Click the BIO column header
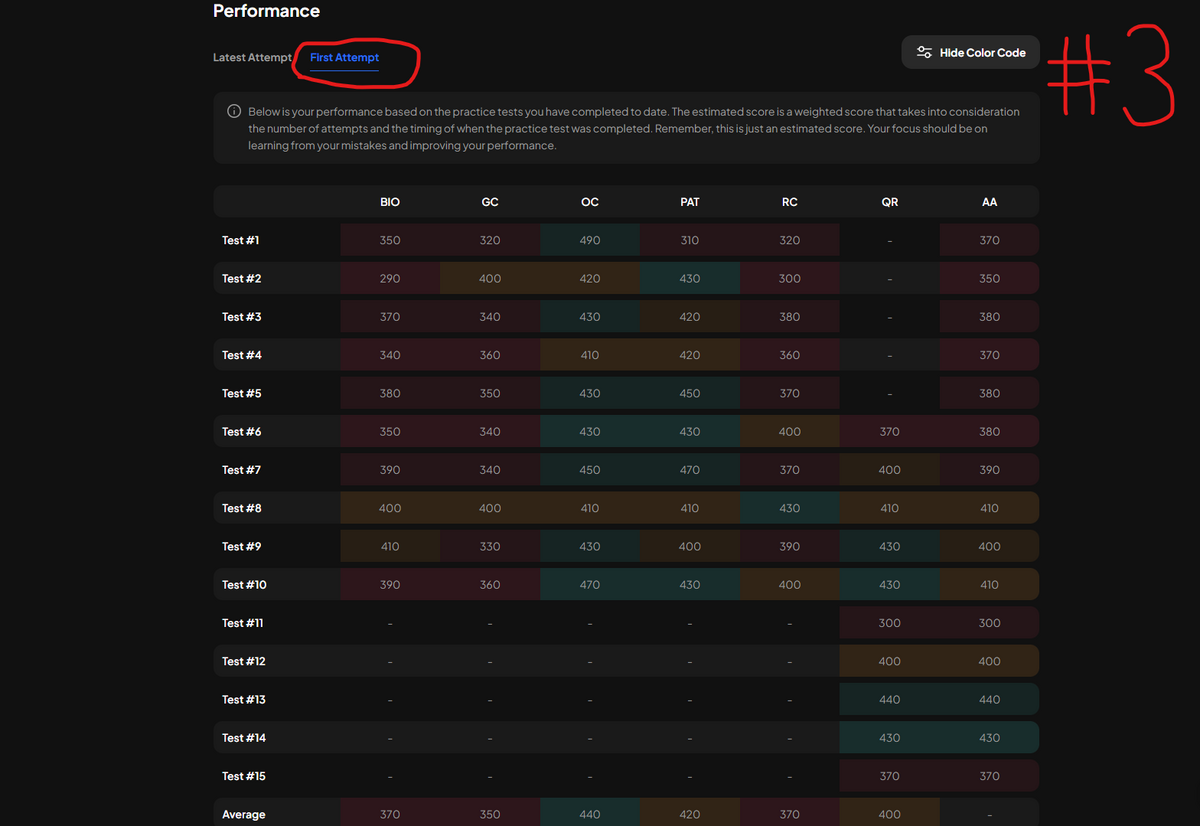 point(390,202)
